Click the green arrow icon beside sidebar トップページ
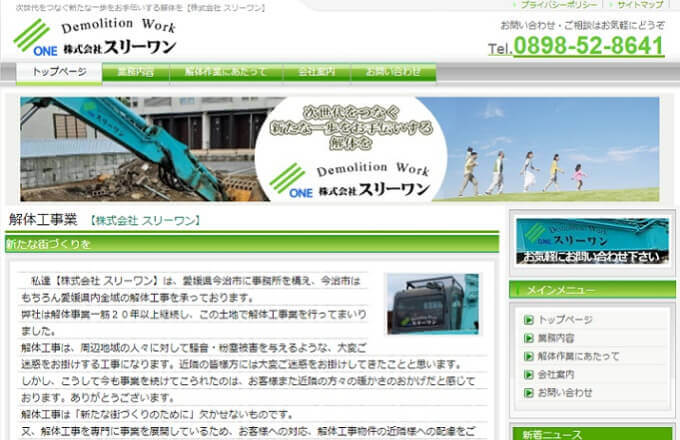 pos(529,320)
